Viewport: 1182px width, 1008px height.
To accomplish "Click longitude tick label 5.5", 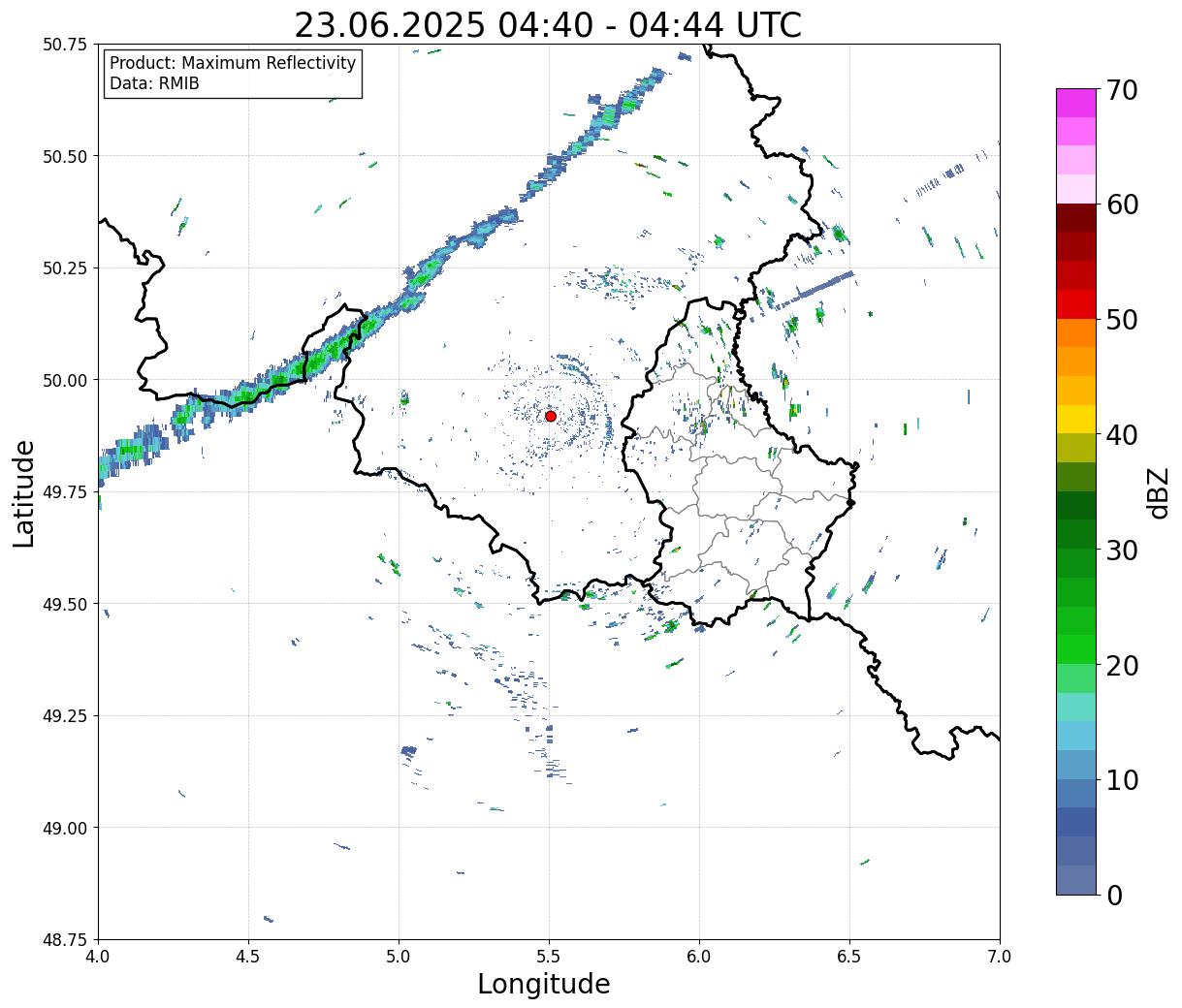I will click(x=549, y=957).
